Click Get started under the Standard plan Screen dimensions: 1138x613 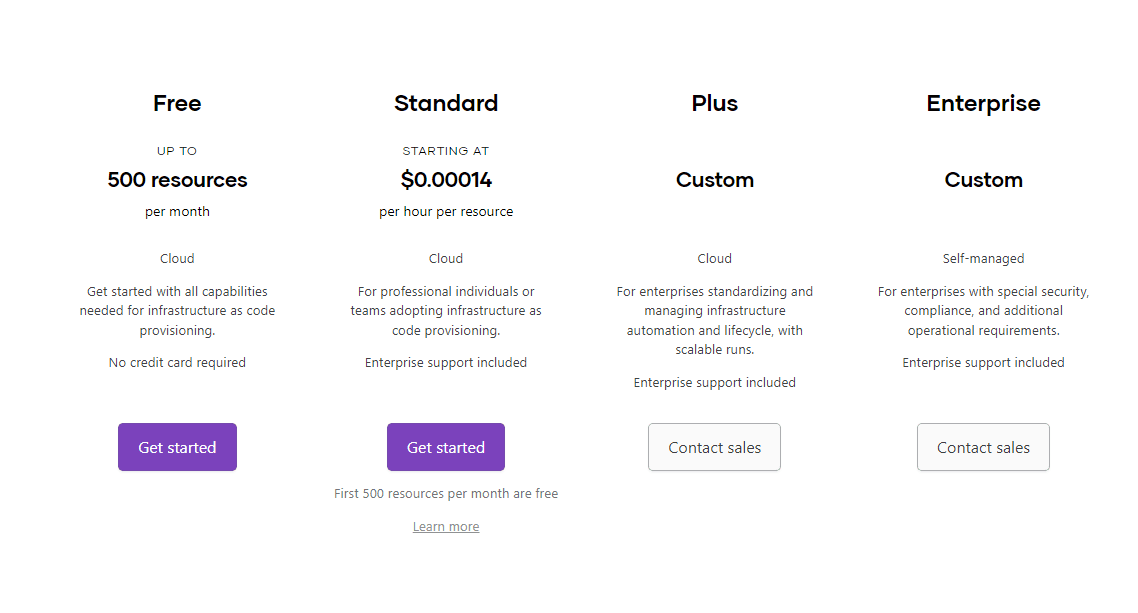(446, 447)
